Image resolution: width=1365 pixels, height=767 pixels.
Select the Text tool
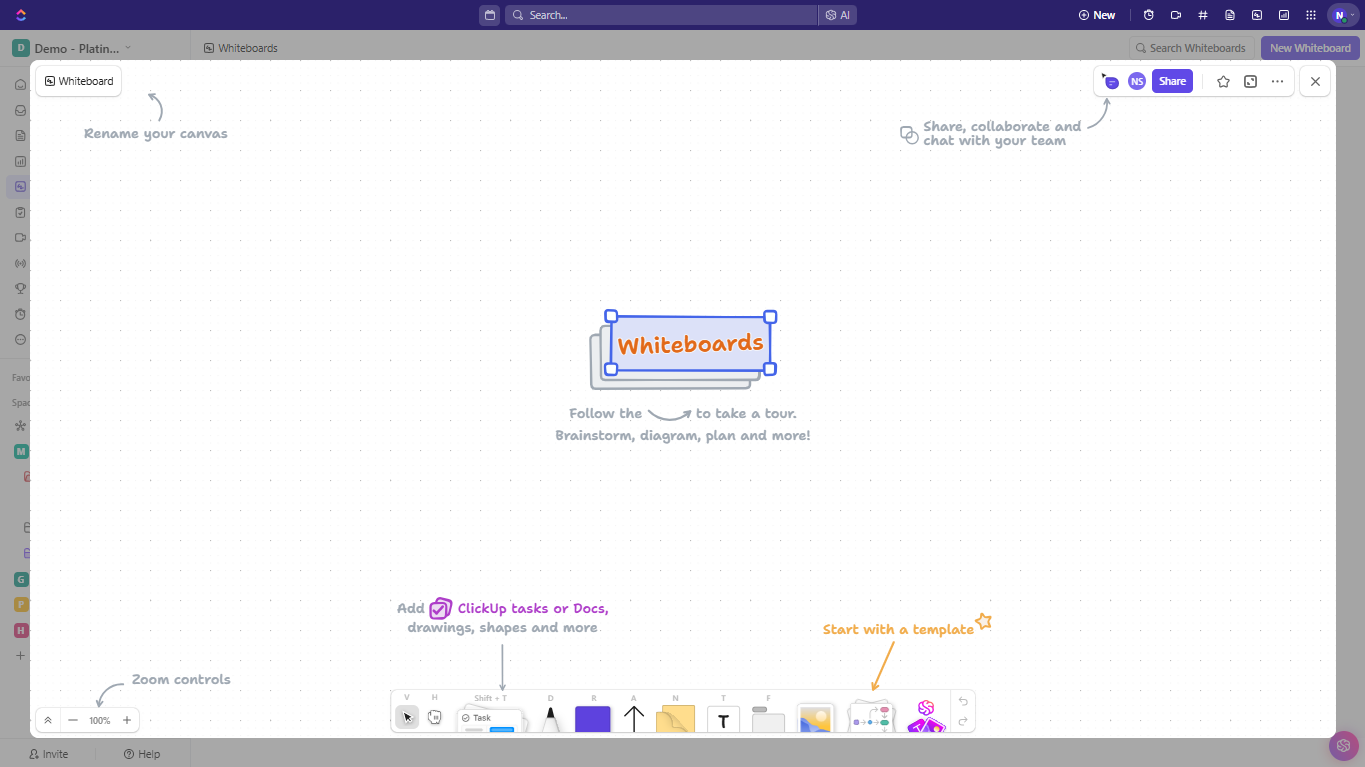723,720
